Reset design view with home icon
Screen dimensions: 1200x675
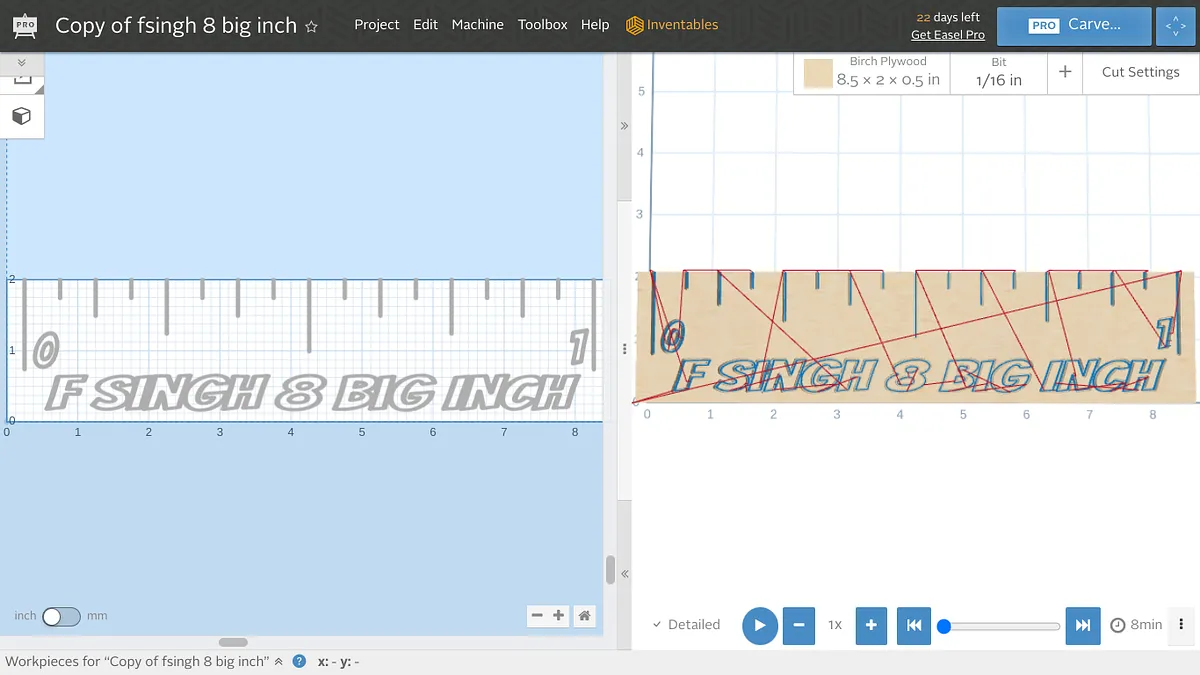584,616
